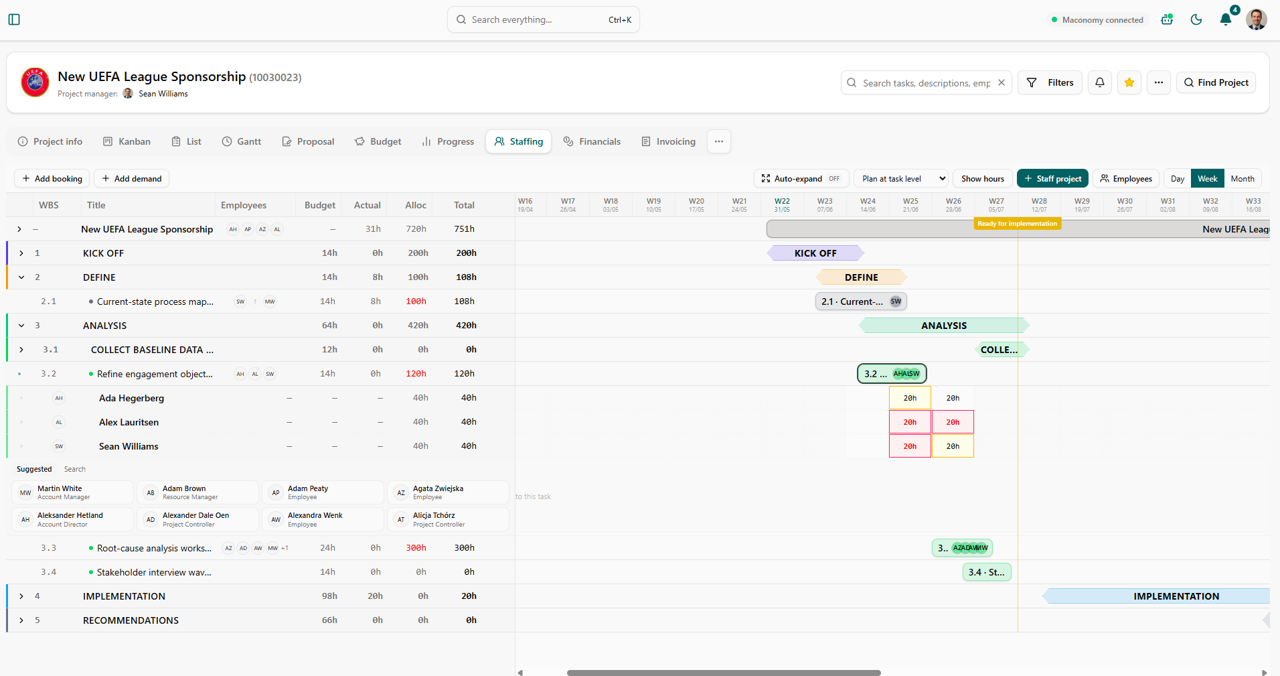1280x676 pixels.
Task: Open the Kanban tab
Action: (127, 142)
